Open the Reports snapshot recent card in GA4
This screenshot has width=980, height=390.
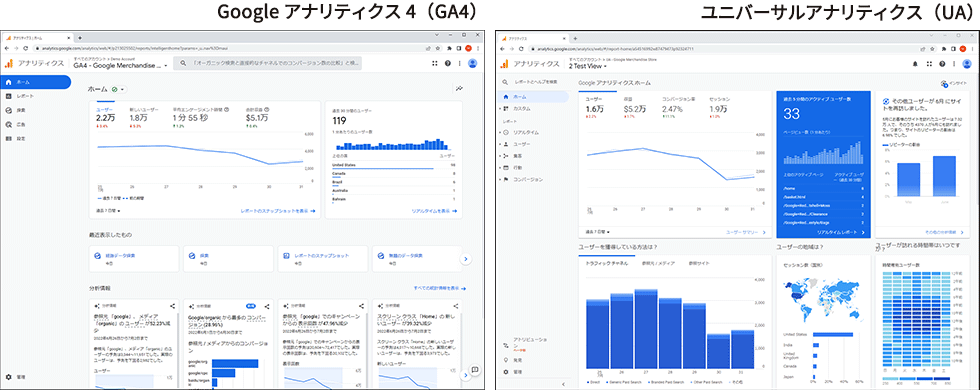tap(322, 259)
